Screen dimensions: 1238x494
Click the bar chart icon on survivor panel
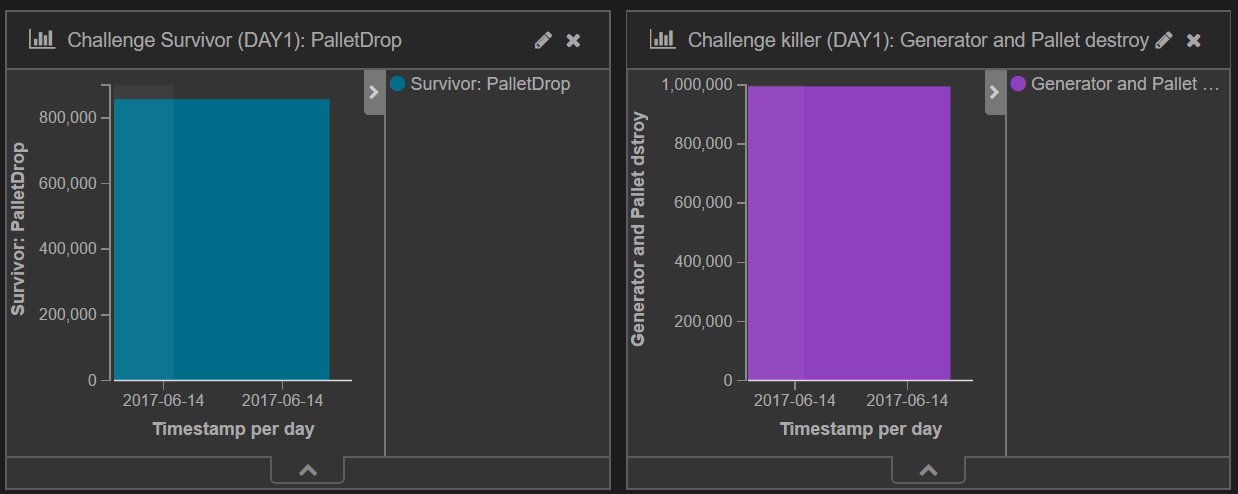click(41, 40)
